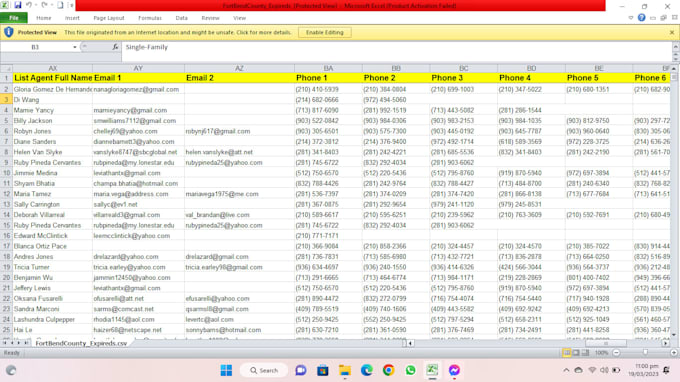This screenshot has width=680, height=382.
Task: Open the Page Layout ribbon tab
Action: tap(109, 18)
